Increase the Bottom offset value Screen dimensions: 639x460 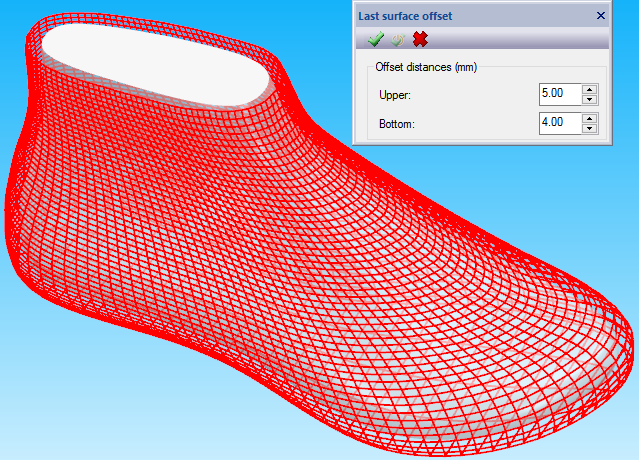pos(590,118)
